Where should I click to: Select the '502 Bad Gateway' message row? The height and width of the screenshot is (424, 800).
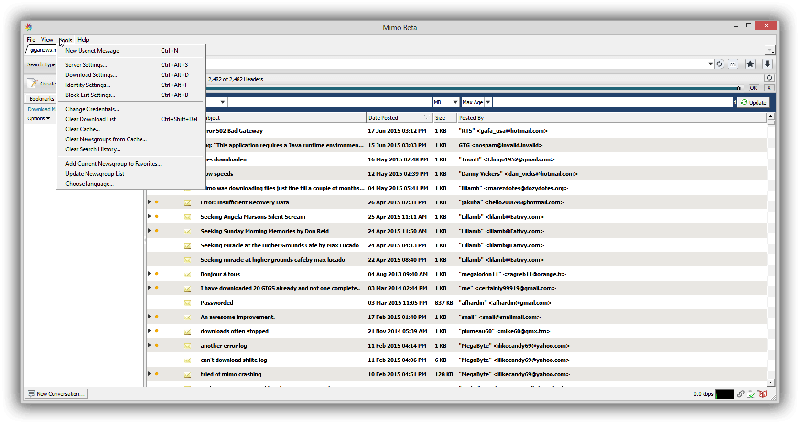point(457,131)
